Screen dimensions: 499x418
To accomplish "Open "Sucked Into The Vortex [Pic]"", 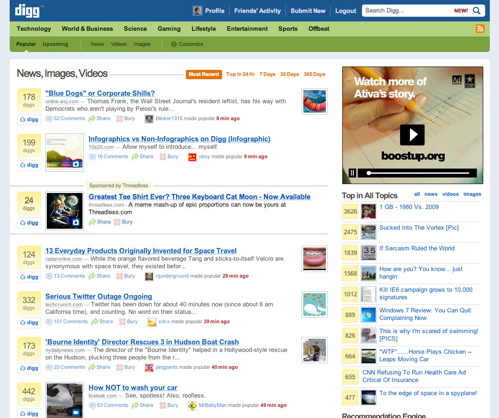I will tap(419, 227).
